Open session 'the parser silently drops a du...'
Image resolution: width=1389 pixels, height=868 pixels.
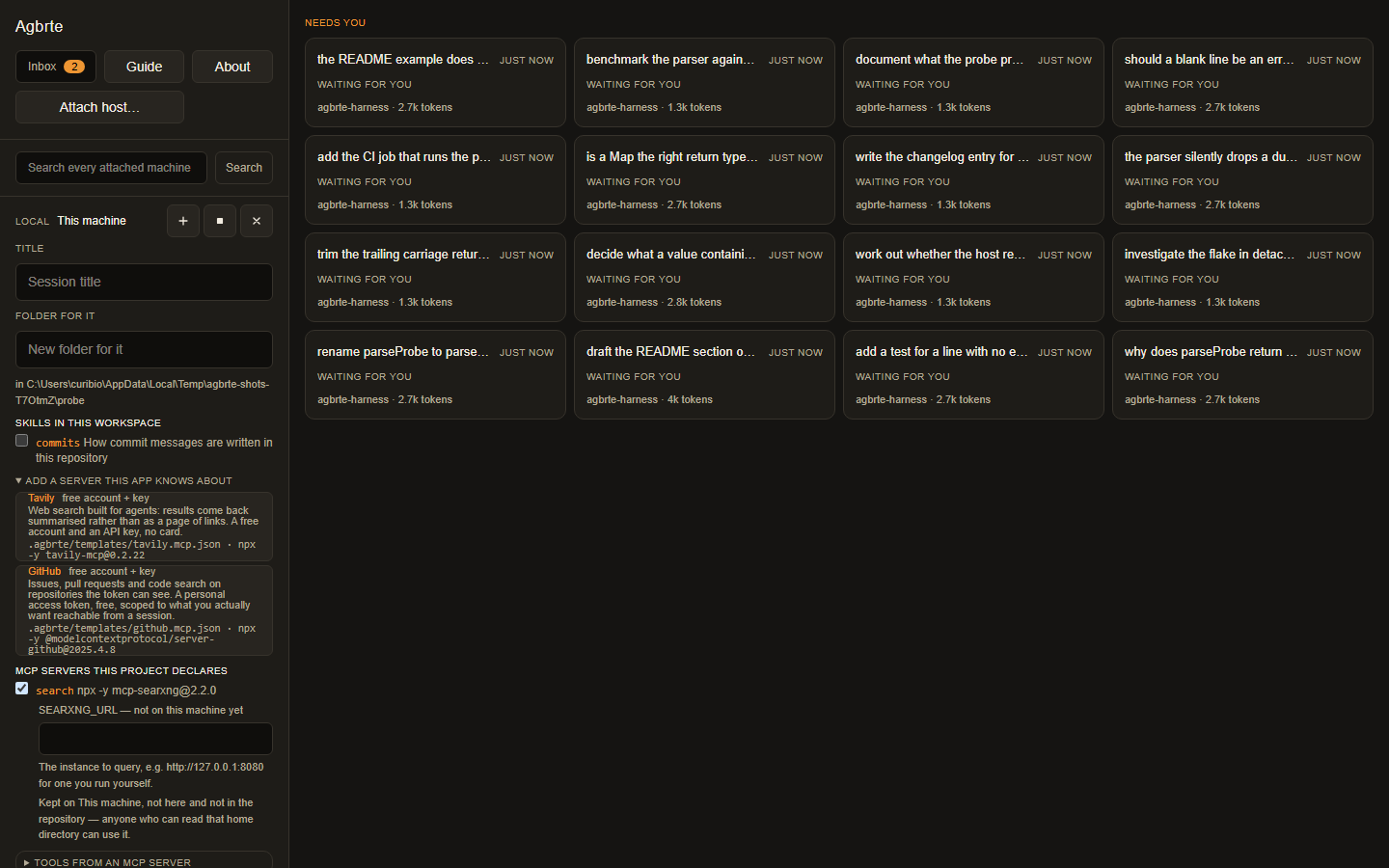click(1242, 180)
